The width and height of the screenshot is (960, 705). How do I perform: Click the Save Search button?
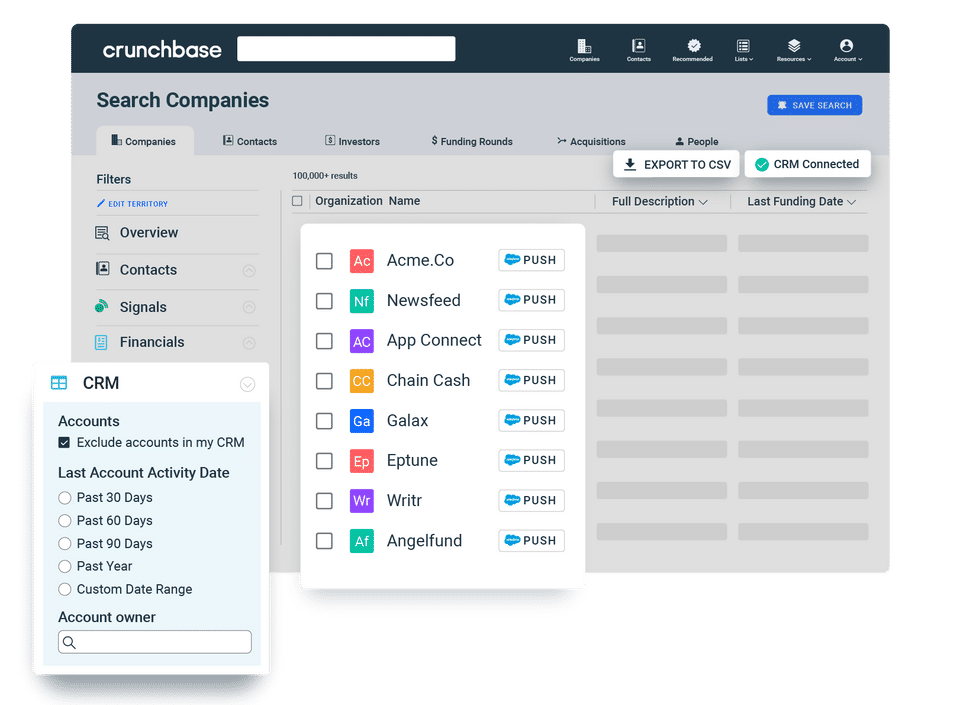pos(814,105)
